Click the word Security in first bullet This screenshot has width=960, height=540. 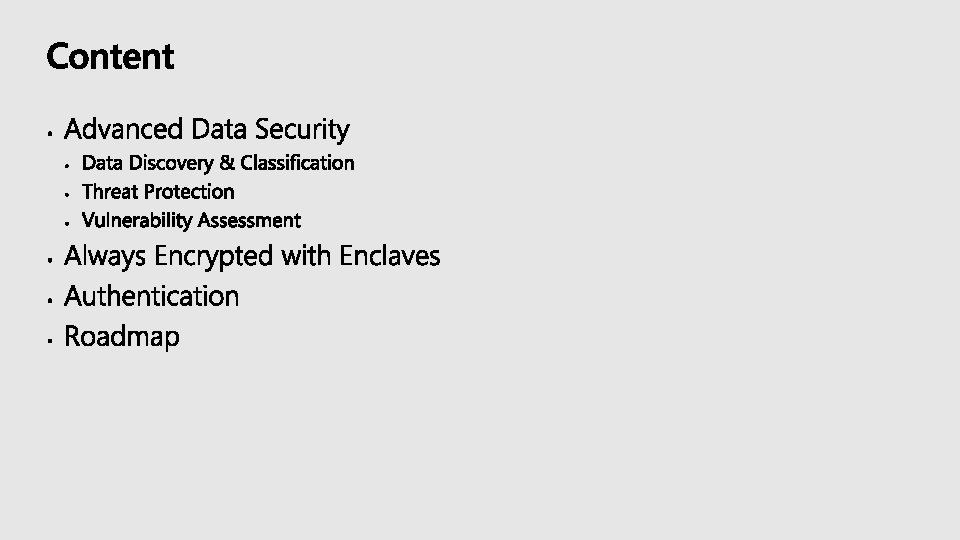302,130
